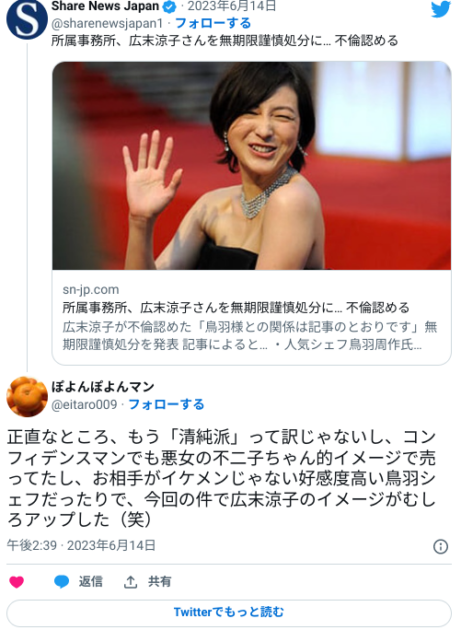Follow Share News Japan via フォローする
461x630 pixels.
(x=213, y=23)
